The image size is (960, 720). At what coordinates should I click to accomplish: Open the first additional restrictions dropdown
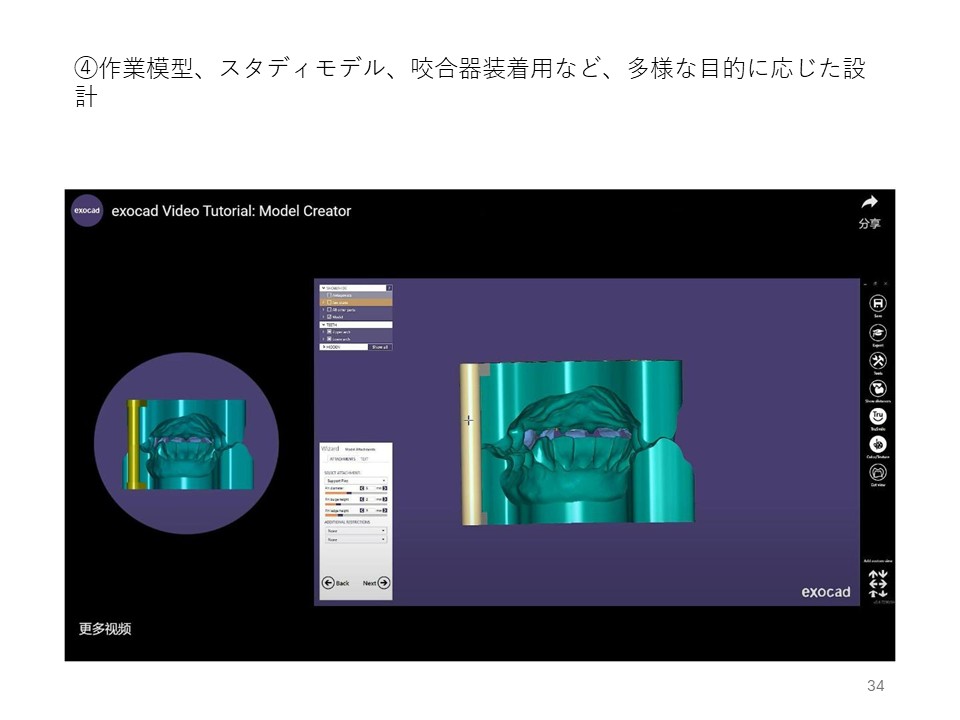tap(355, 531)
